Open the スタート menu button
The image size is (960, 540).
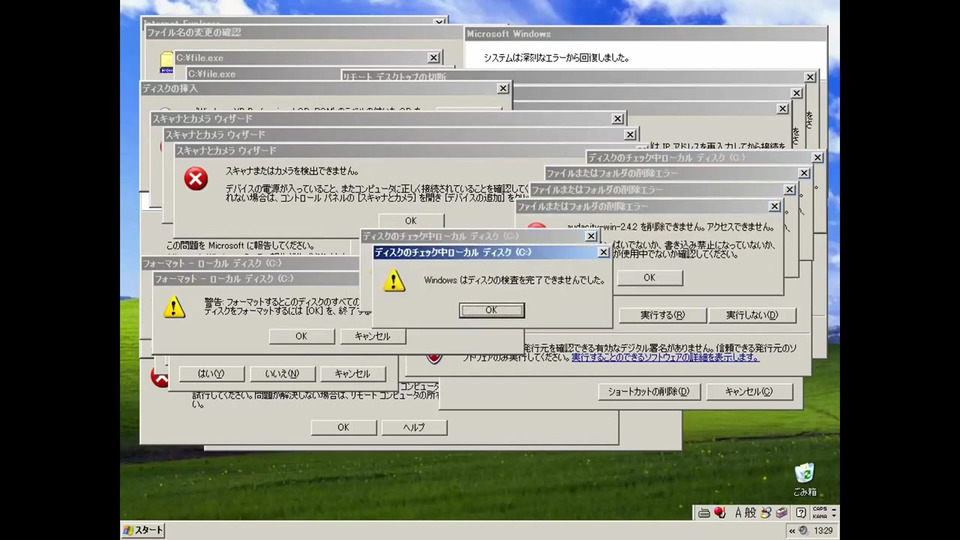pyautogui.click(x=144, y=530)
